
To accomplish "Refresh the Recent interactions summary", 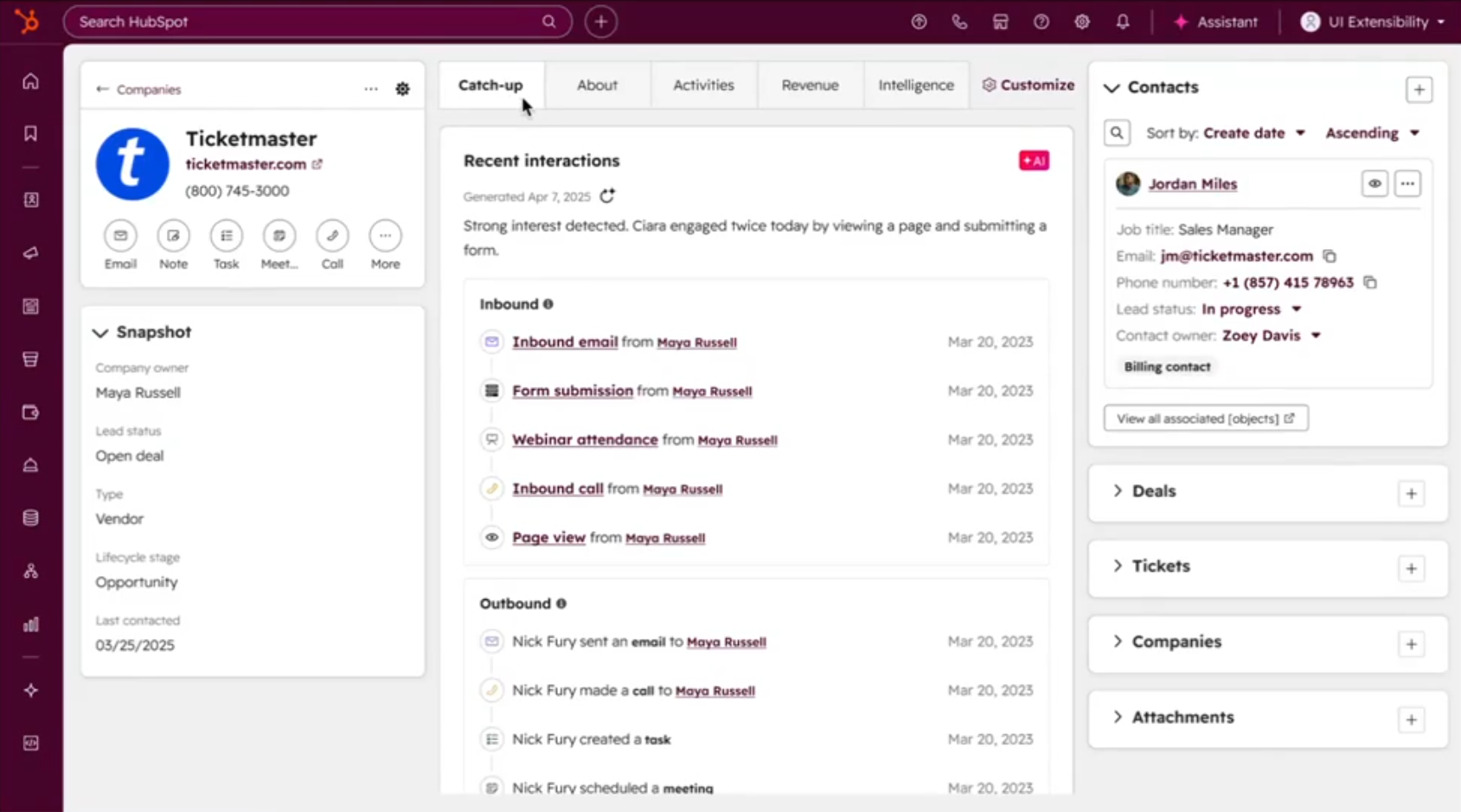I will (x=607, y=196).
